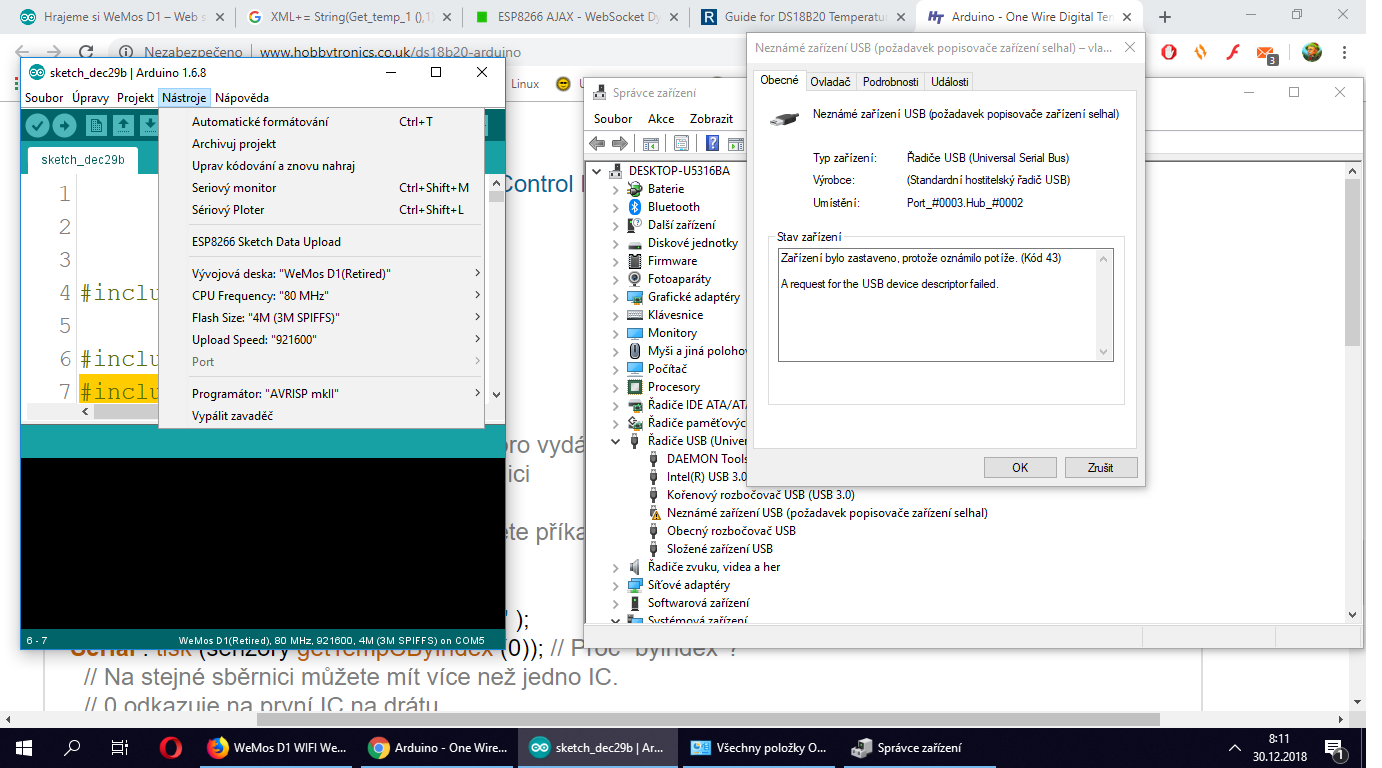Click the OK button in the properties dialog
This screenshot has width=1382, height=768.
point(1020,467)
